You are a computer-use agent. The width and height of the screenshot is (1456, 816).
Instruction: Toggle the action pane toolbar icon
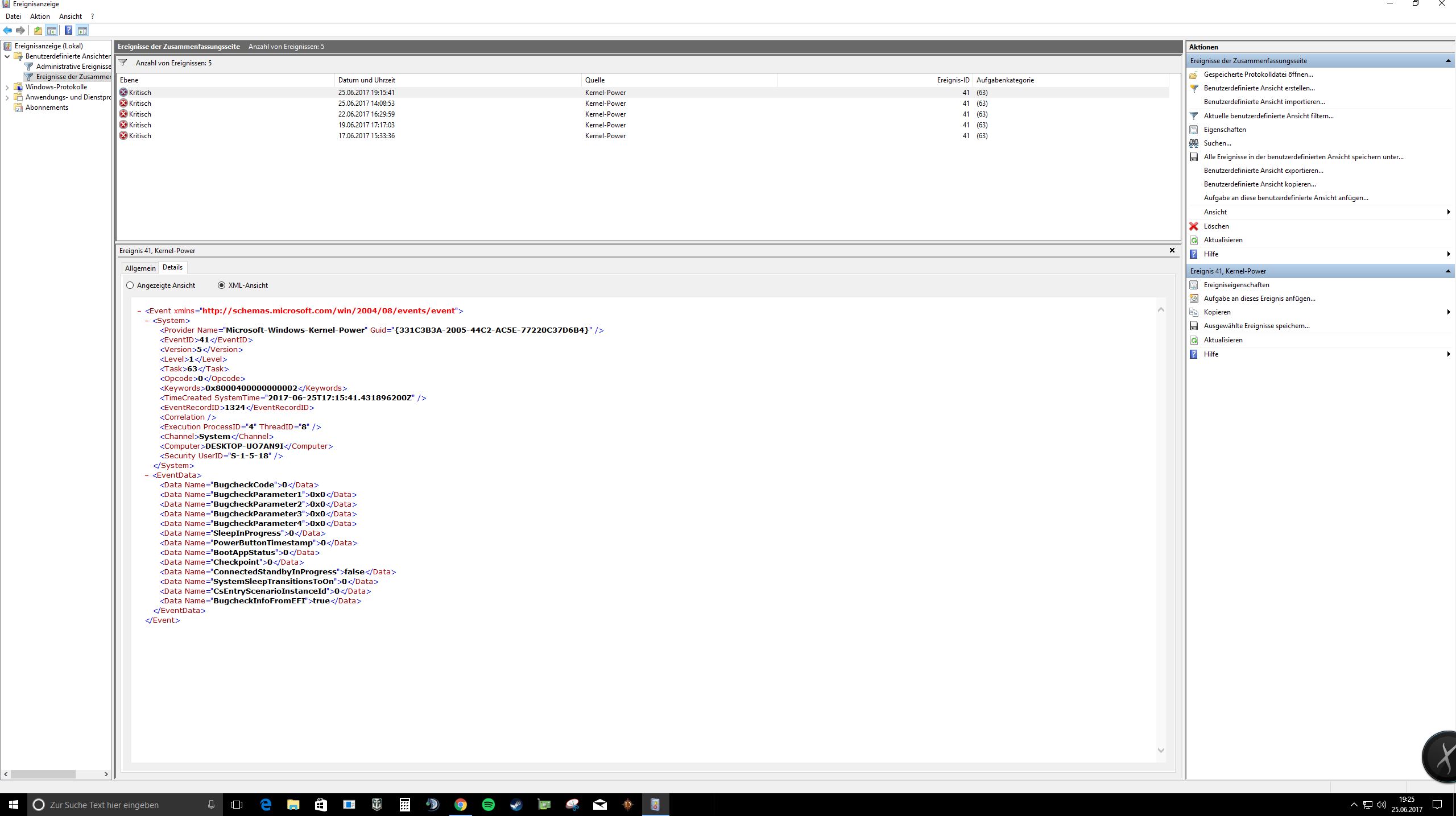coord(82,31)
